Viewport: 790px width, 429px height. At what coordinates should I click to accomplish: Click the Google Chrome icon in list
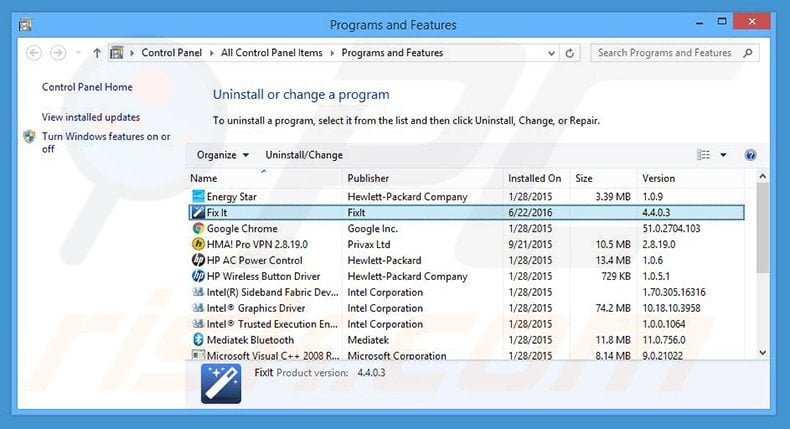click(x=199, y=228)
